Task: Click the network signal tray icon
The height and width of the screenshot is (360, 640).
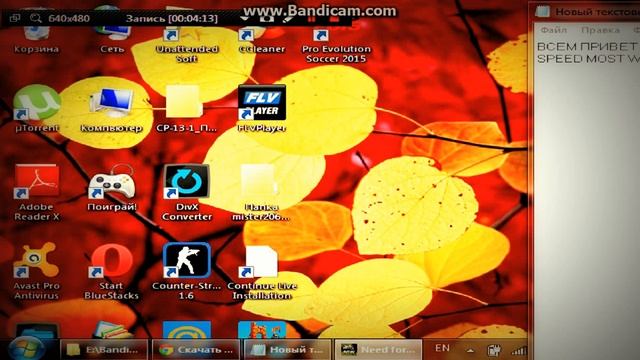Action: pos(519,350)
